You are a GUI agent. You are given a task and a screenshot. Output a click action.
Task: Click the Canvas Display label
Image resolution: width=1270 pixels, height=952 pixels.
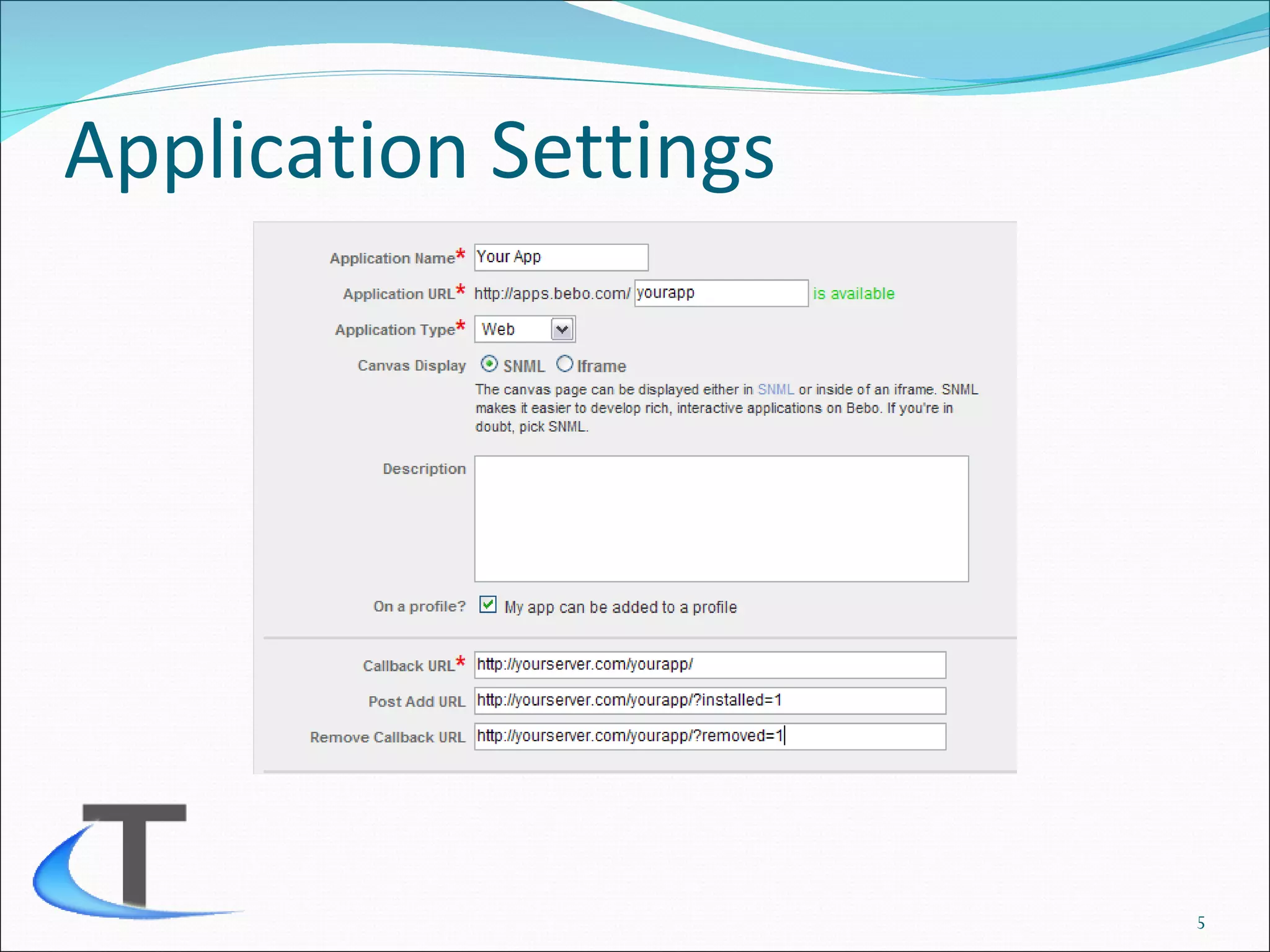click(x=411, y=366)
